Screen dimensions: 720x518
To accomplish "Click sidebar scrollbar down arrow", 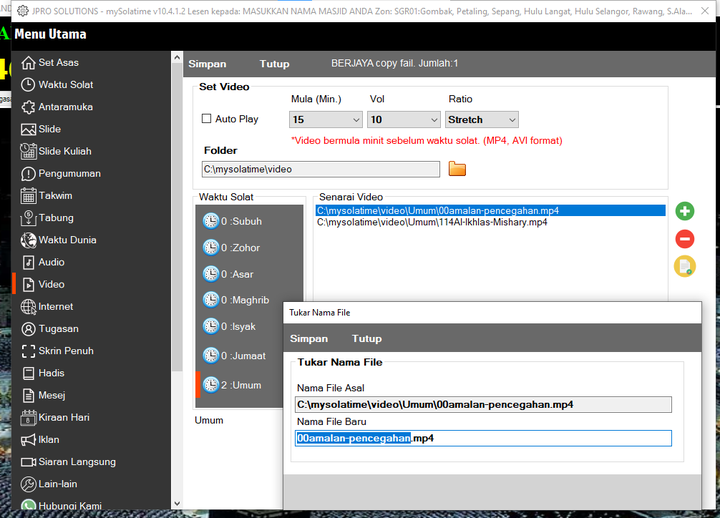I will click(177, 503).
